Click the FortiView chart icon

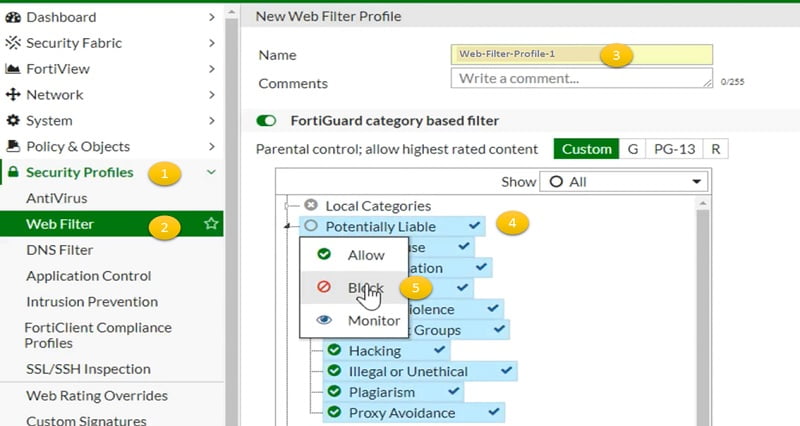point(13,69)
